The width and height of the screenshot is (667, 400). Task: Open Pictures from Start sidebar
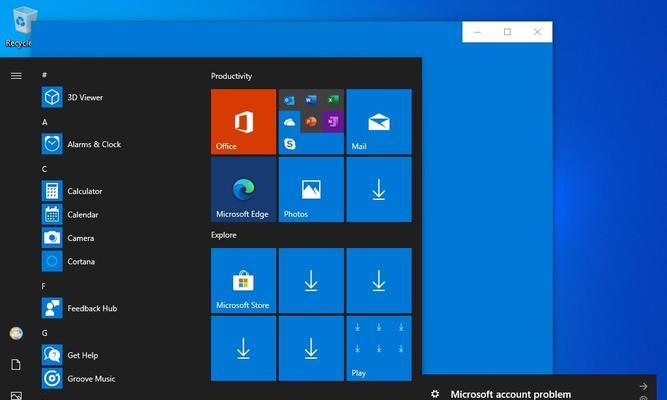(x=16, y=395)
